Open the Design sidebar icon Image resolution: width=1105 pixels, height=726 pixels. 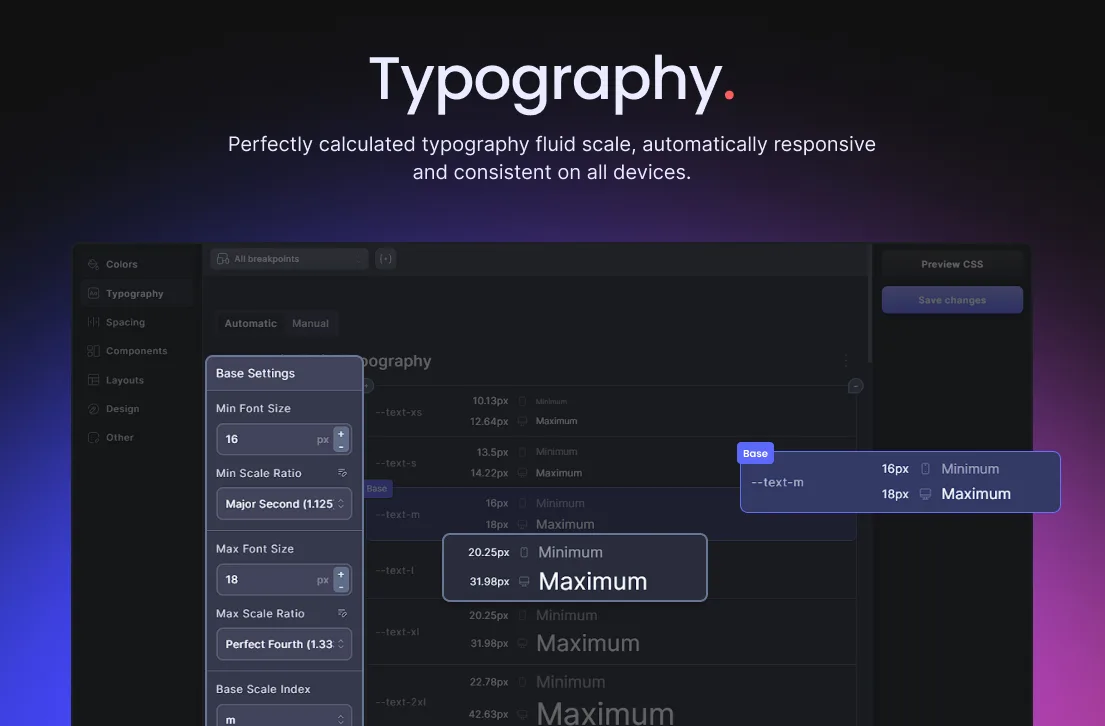point(93,409)
